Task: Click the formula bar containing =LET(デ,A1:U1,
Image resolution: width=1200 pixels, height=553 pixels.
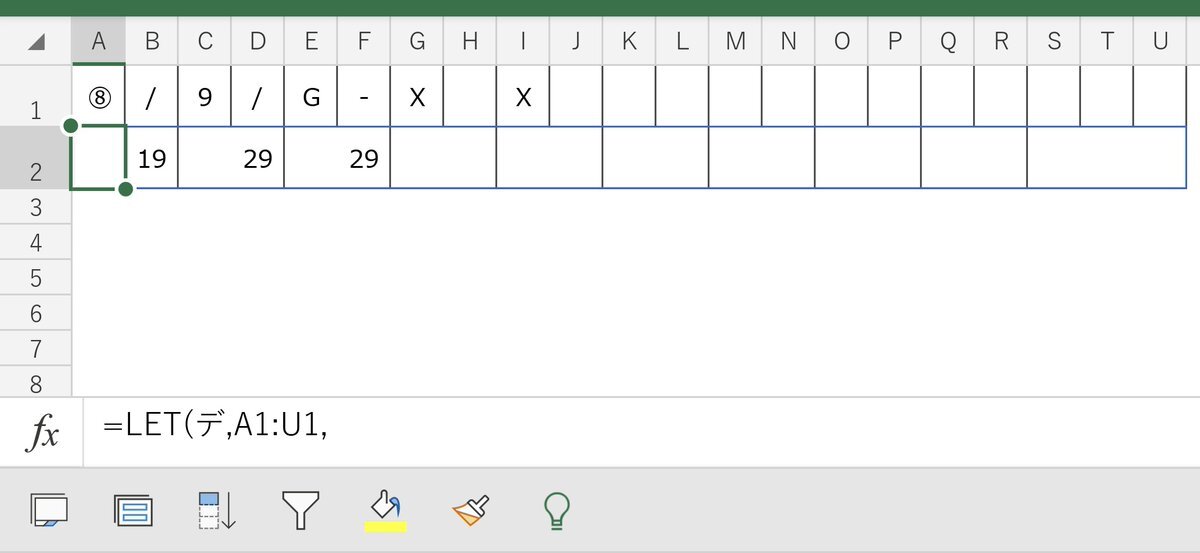Action: [x=642, y=433]
